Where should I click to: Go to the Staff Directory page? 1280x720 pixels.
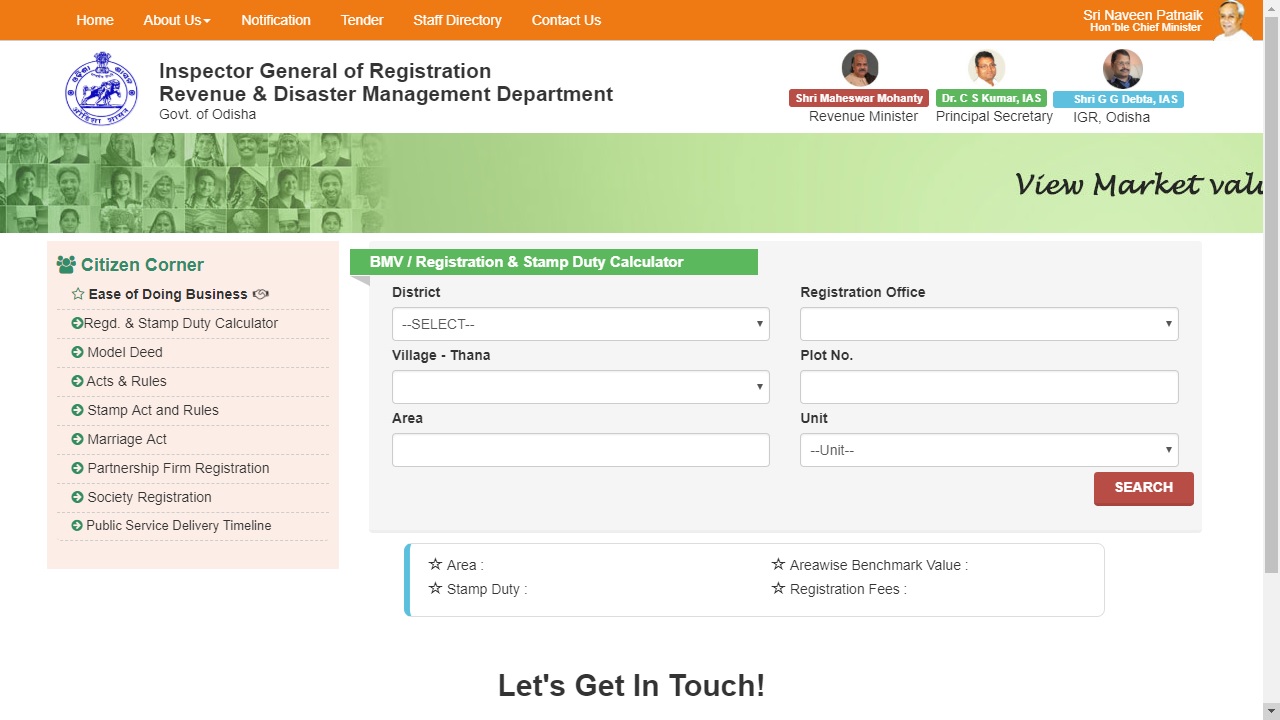457,20
